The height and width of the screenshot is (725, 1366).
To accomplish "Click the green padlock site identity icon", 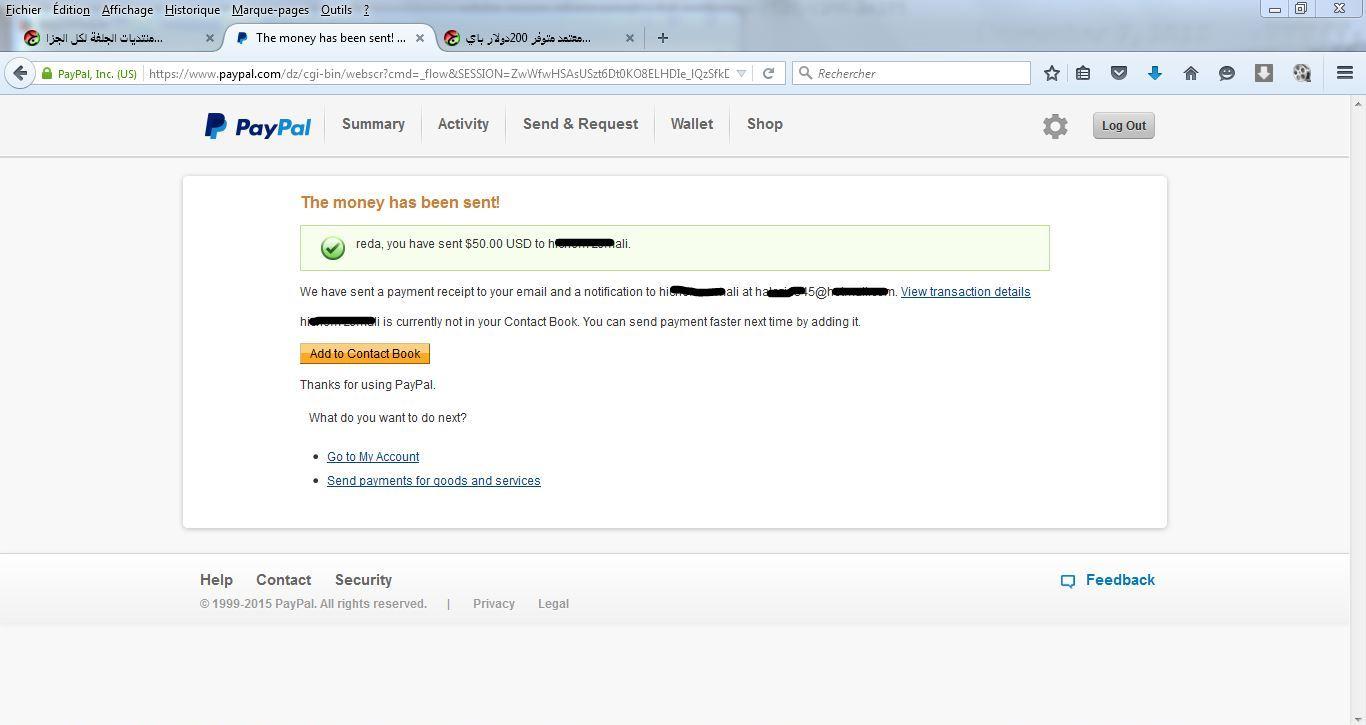I will point(46,73).
